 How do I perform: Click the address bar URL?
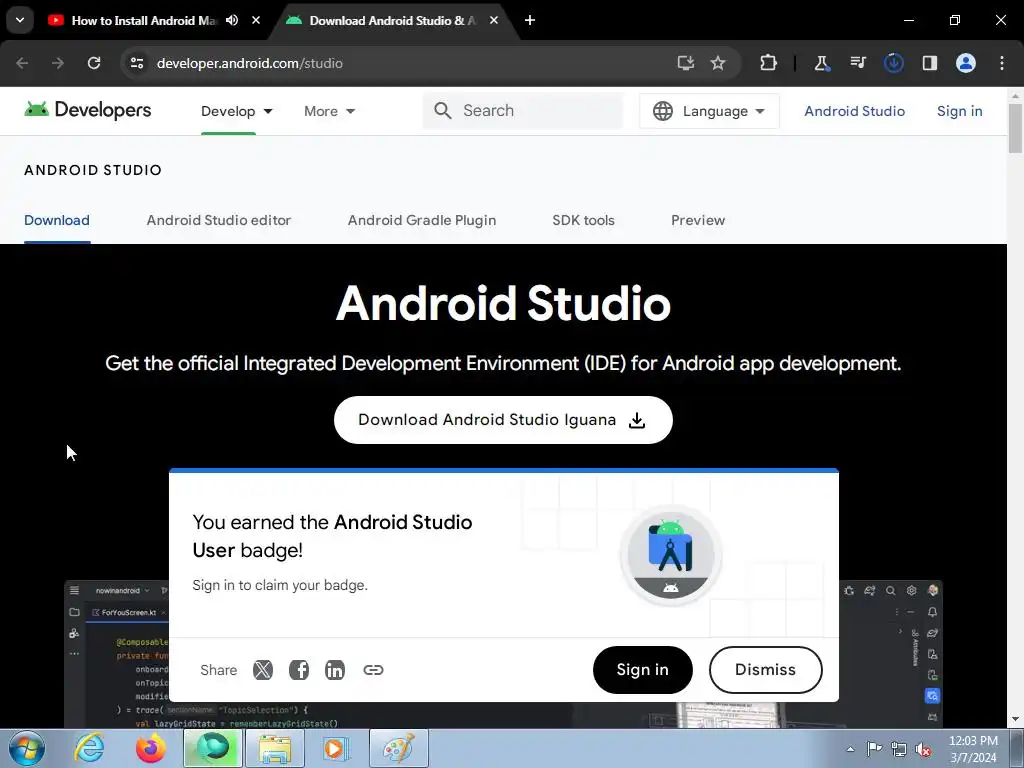tap(249, 63)
